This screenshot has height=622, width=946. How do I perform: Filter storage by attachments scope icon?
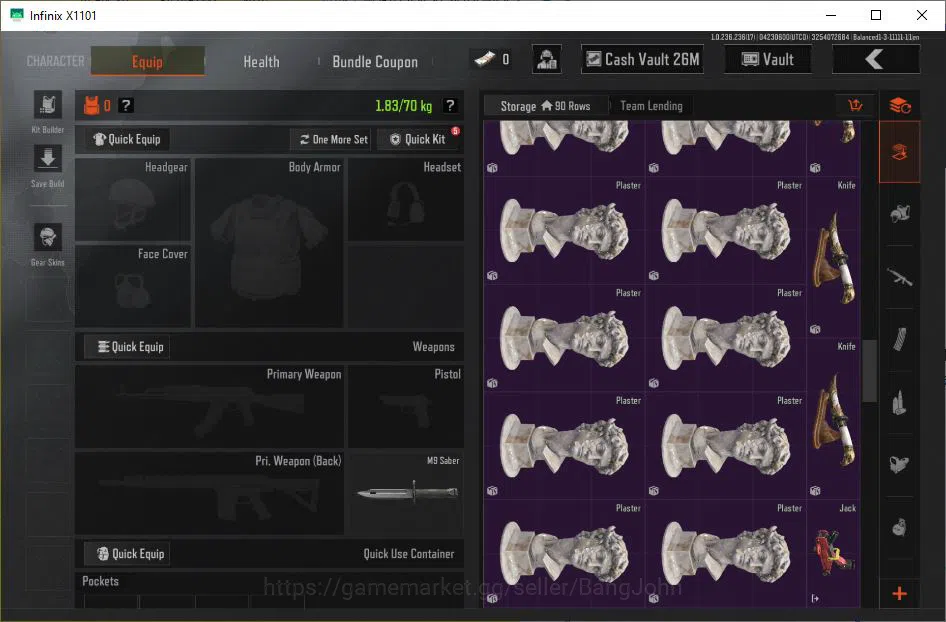tap(900, 465)
